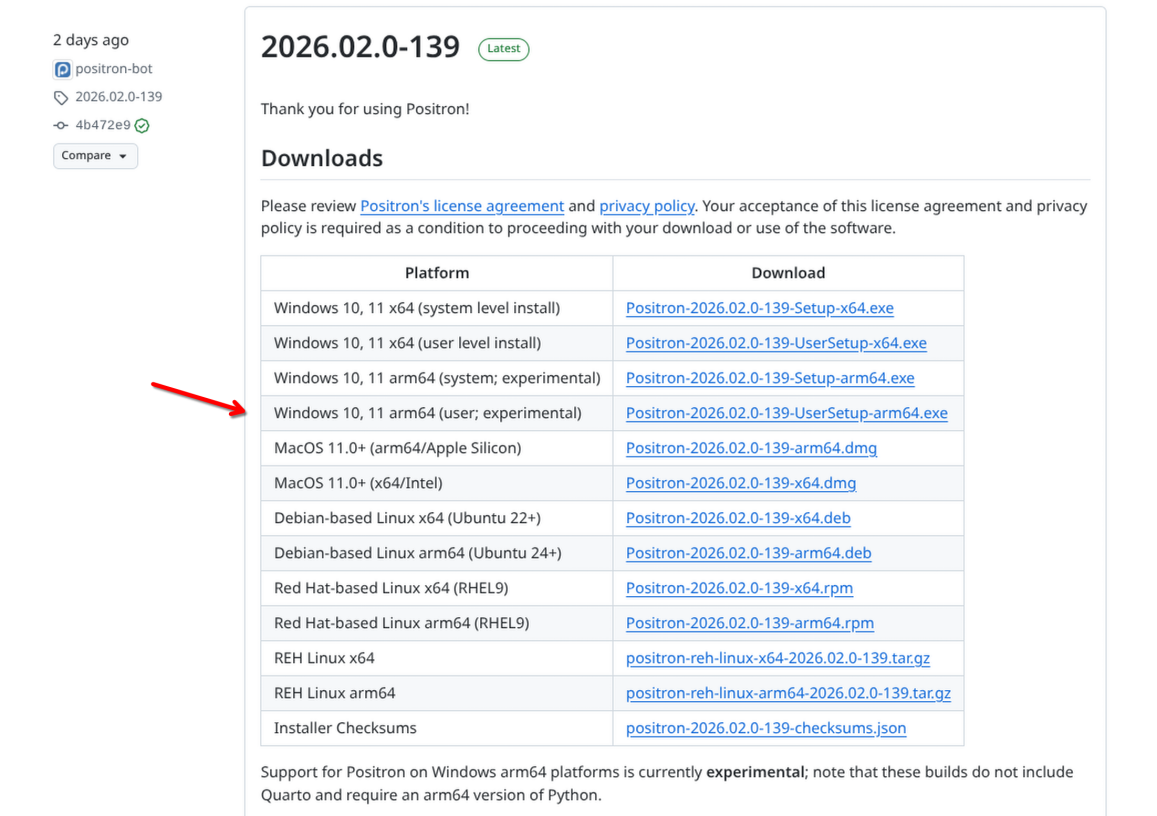Click the Latest release badge
The height and width of the screenshot is (816, 1157).
point(503,48)
